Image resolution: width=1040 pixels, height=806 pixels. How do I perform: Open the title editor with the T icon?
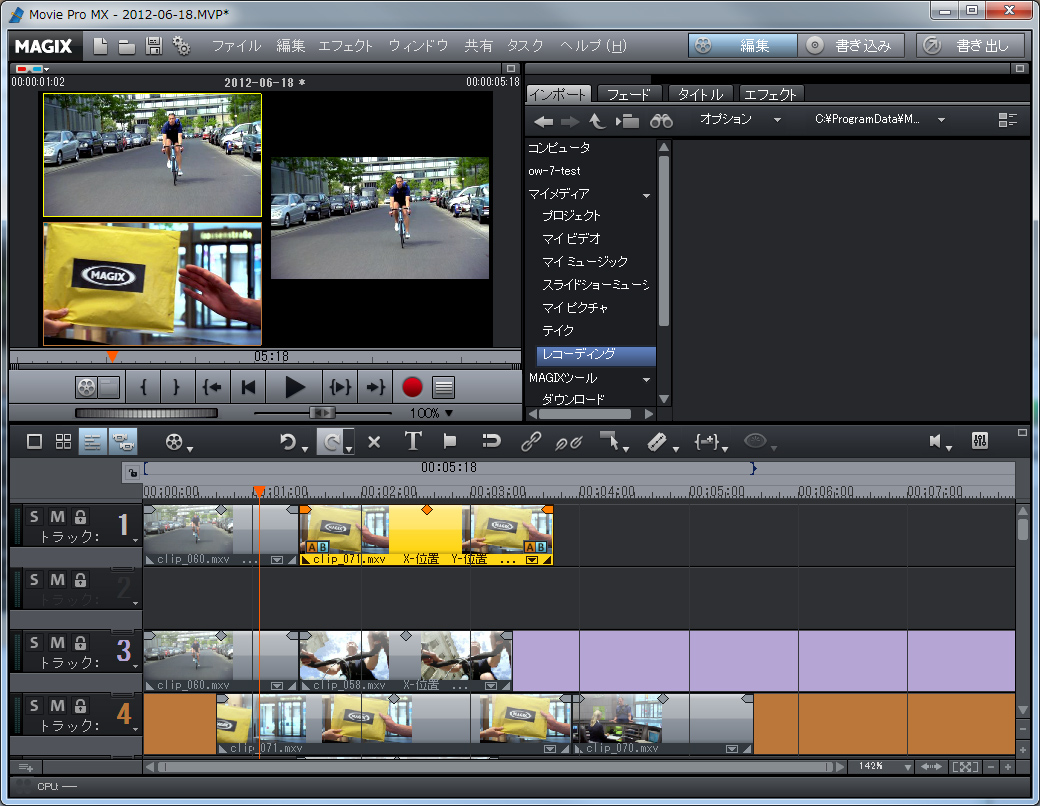[x=413, y=441]
